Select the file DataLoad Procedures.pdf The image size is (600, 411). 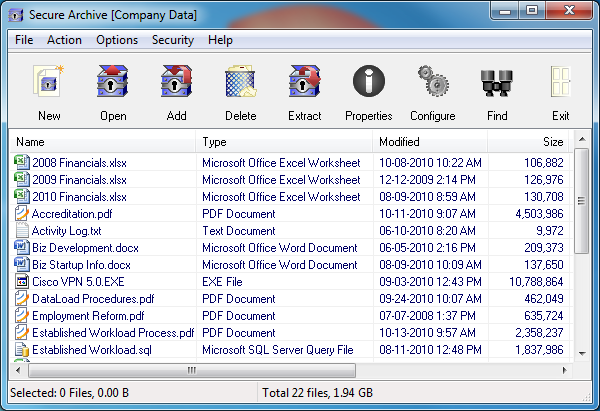click(93, 298)
